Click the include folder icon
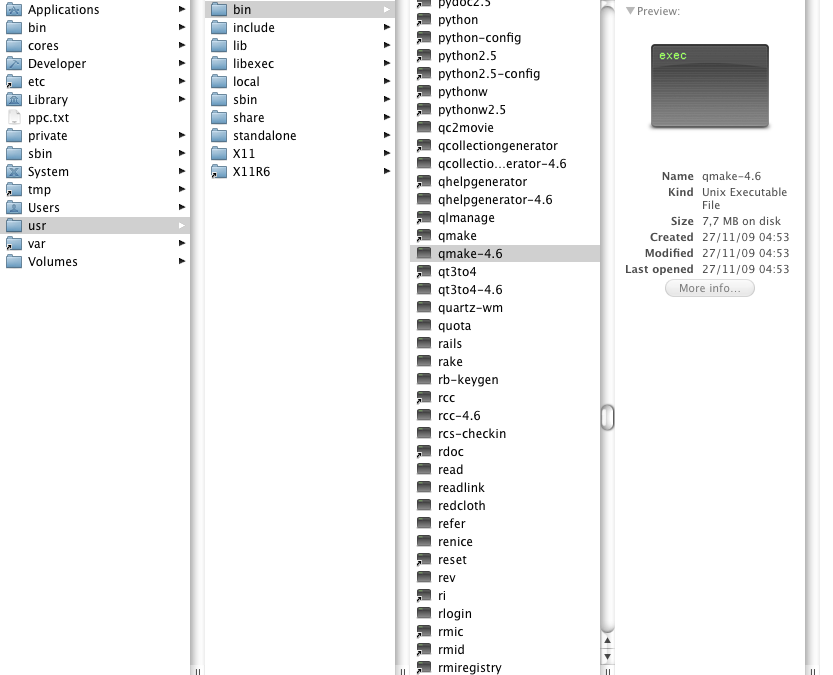 click(x=219, y=28)
